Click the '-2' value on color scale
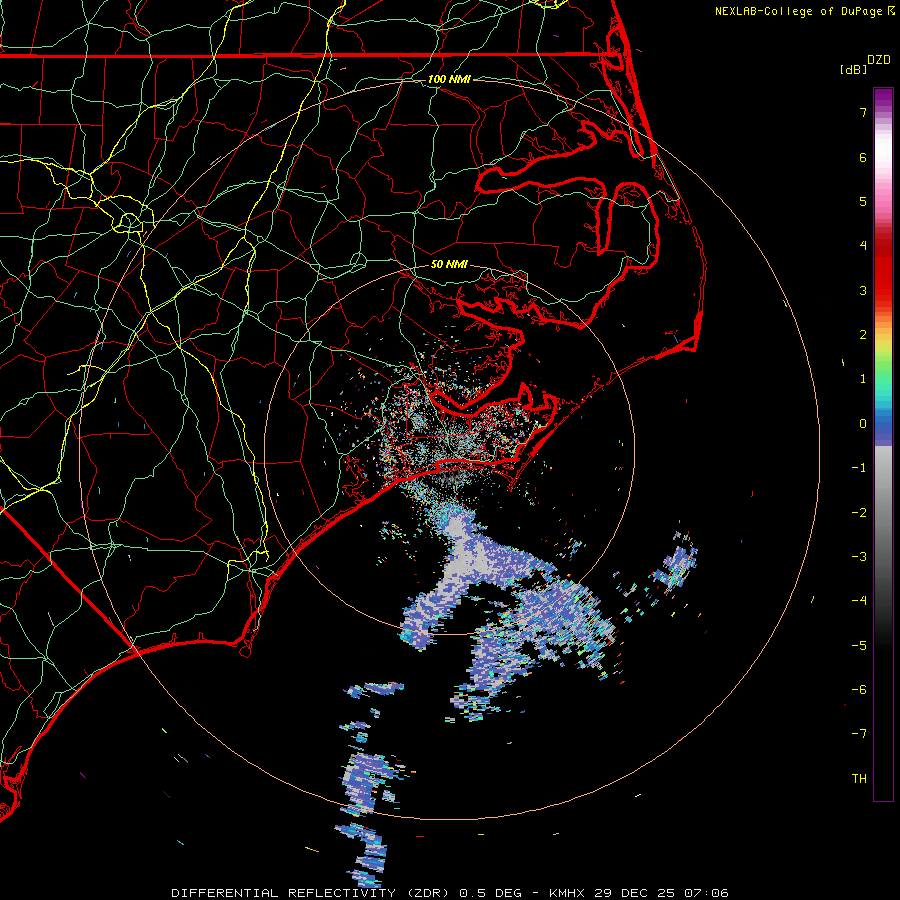 (x=859, y=513)
